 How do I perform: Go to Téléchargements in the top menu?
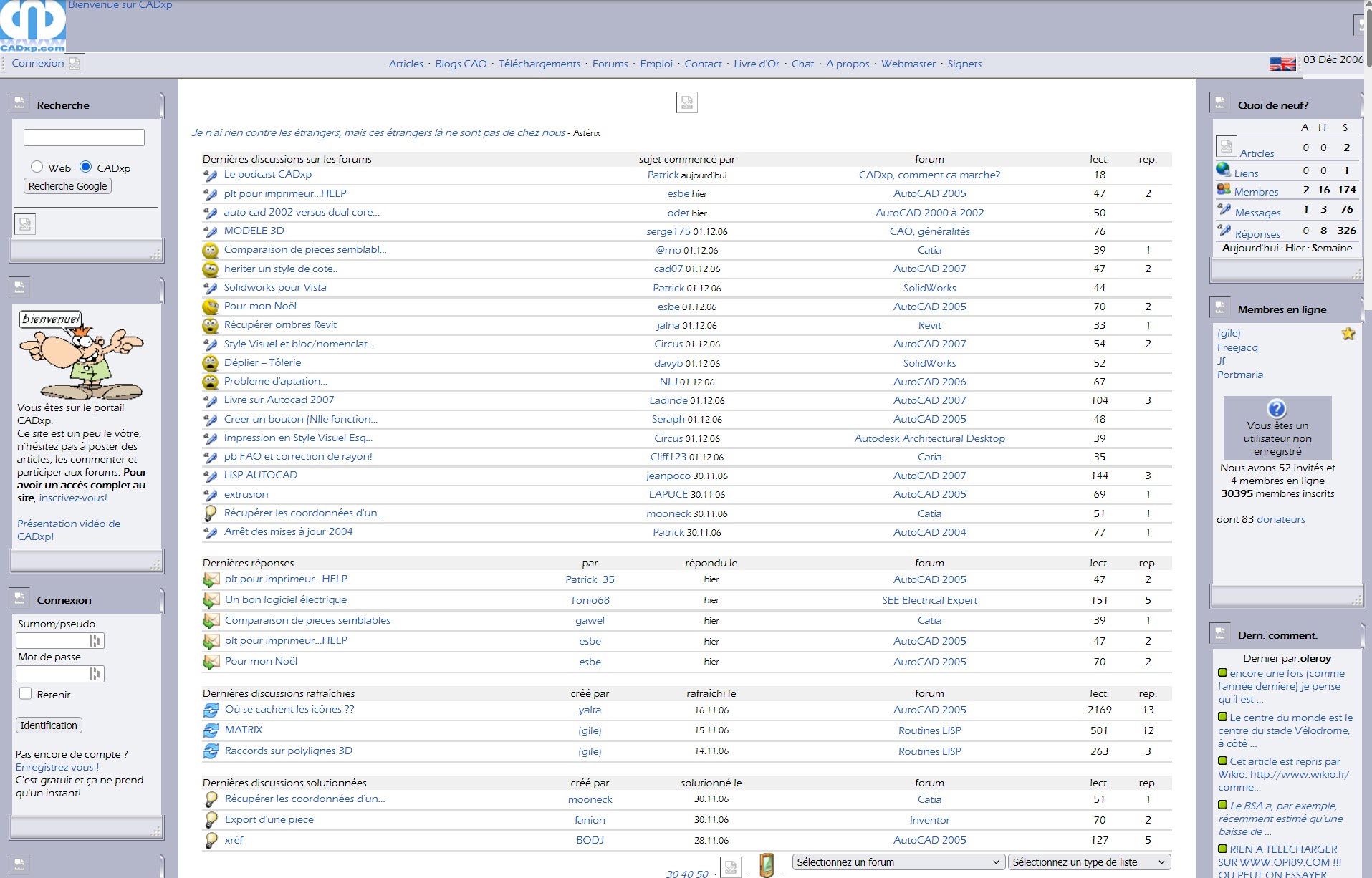pos(539,64)
